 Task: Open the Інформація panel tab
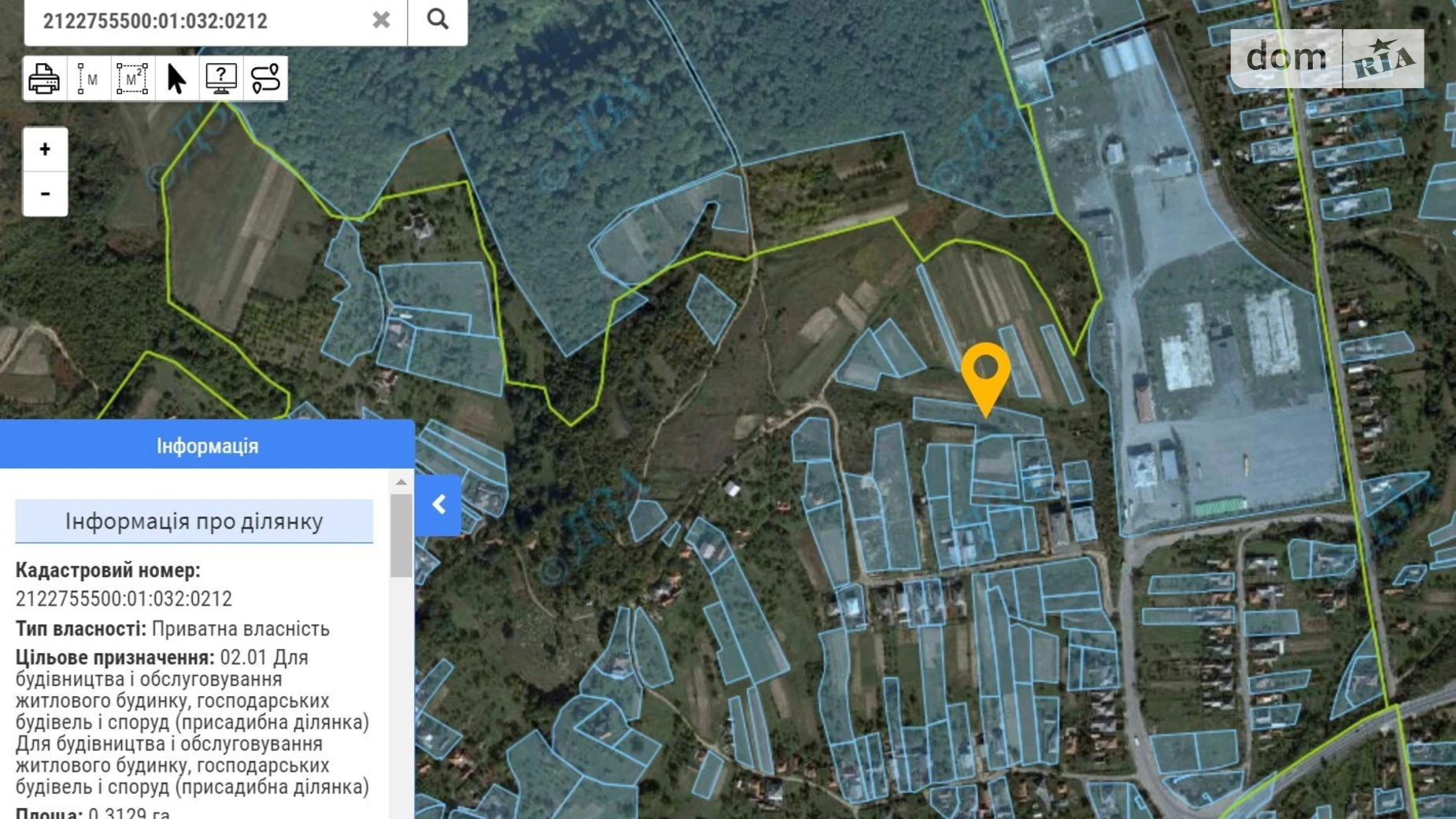207,446
